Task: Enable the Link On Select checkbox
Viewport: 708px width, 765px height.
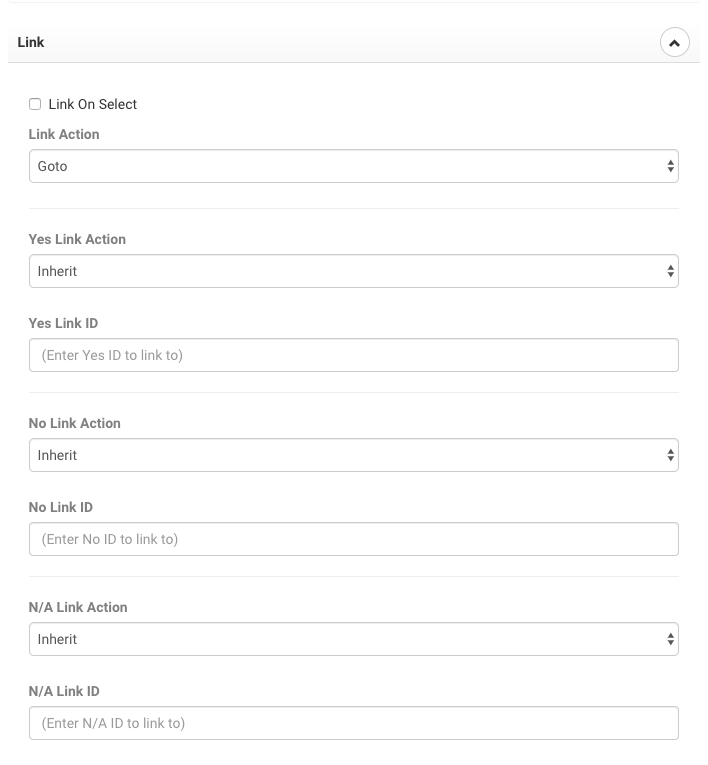Action: pos(35,104)
